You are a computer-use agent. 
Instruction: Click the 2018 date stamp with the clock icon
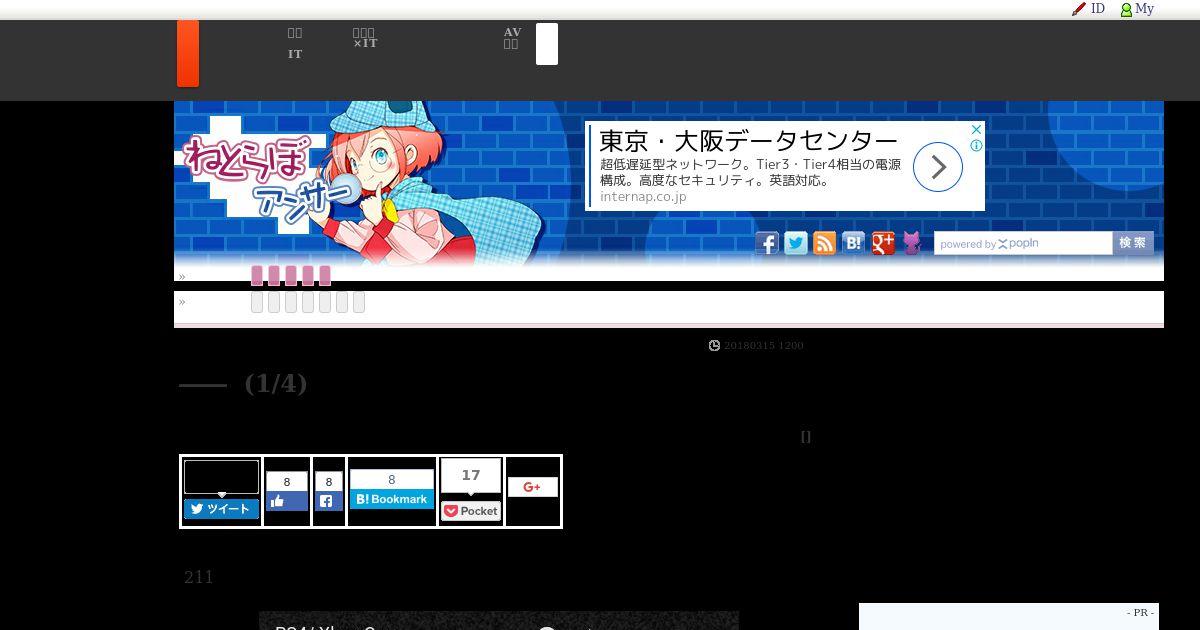[x=756, y=345]
